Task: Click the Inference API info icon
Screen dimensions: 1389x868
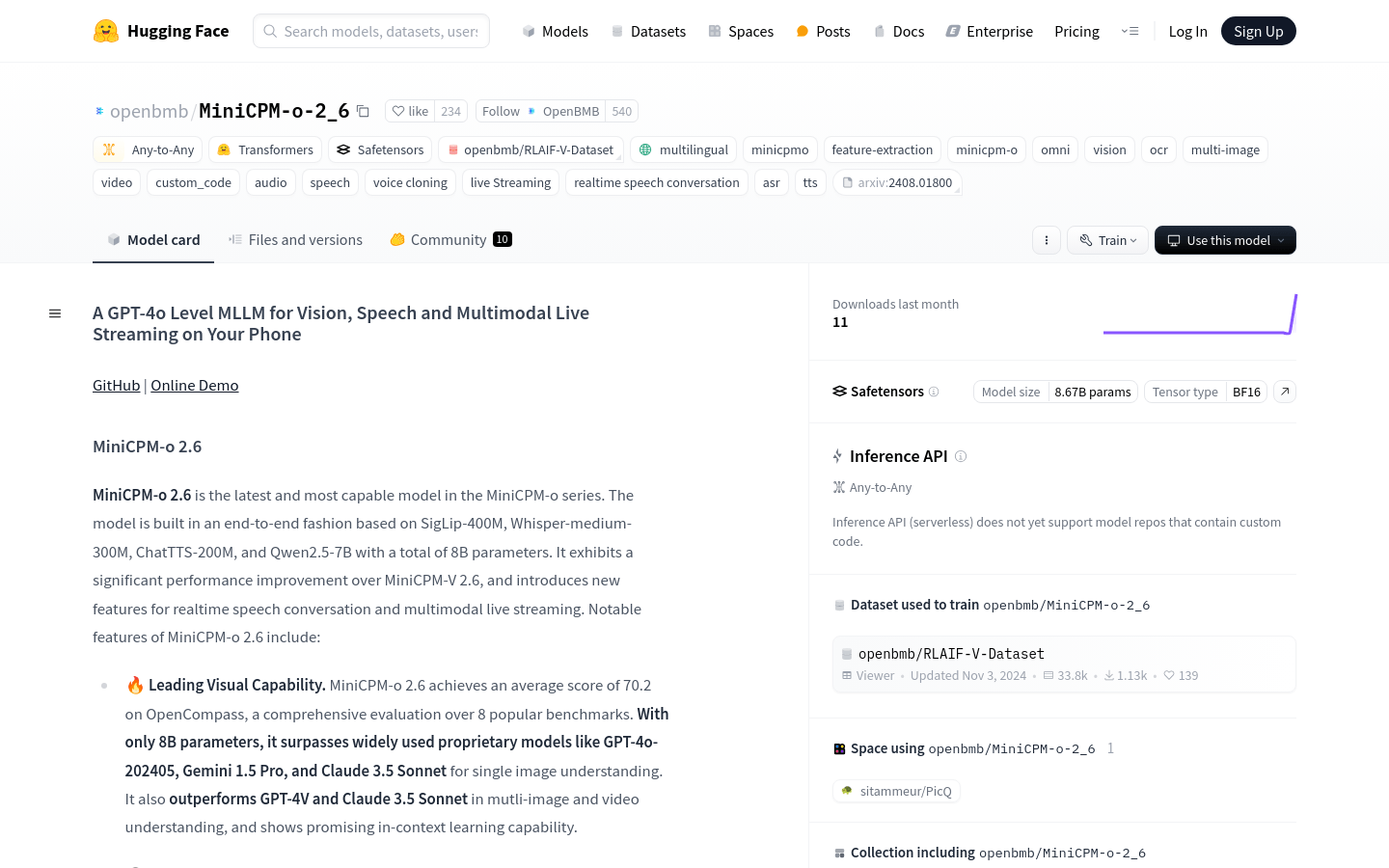Action: tap(961, 456)
